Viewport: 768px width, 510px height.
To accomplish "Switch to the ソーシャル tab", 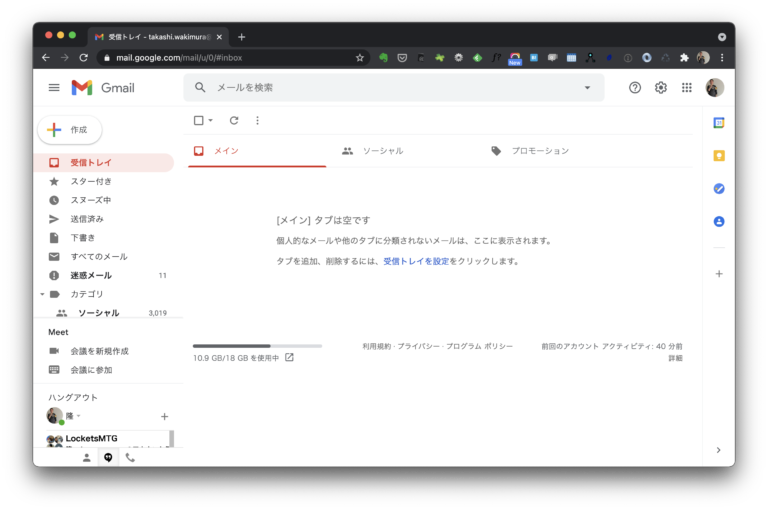I will click(x=373, y=151).
